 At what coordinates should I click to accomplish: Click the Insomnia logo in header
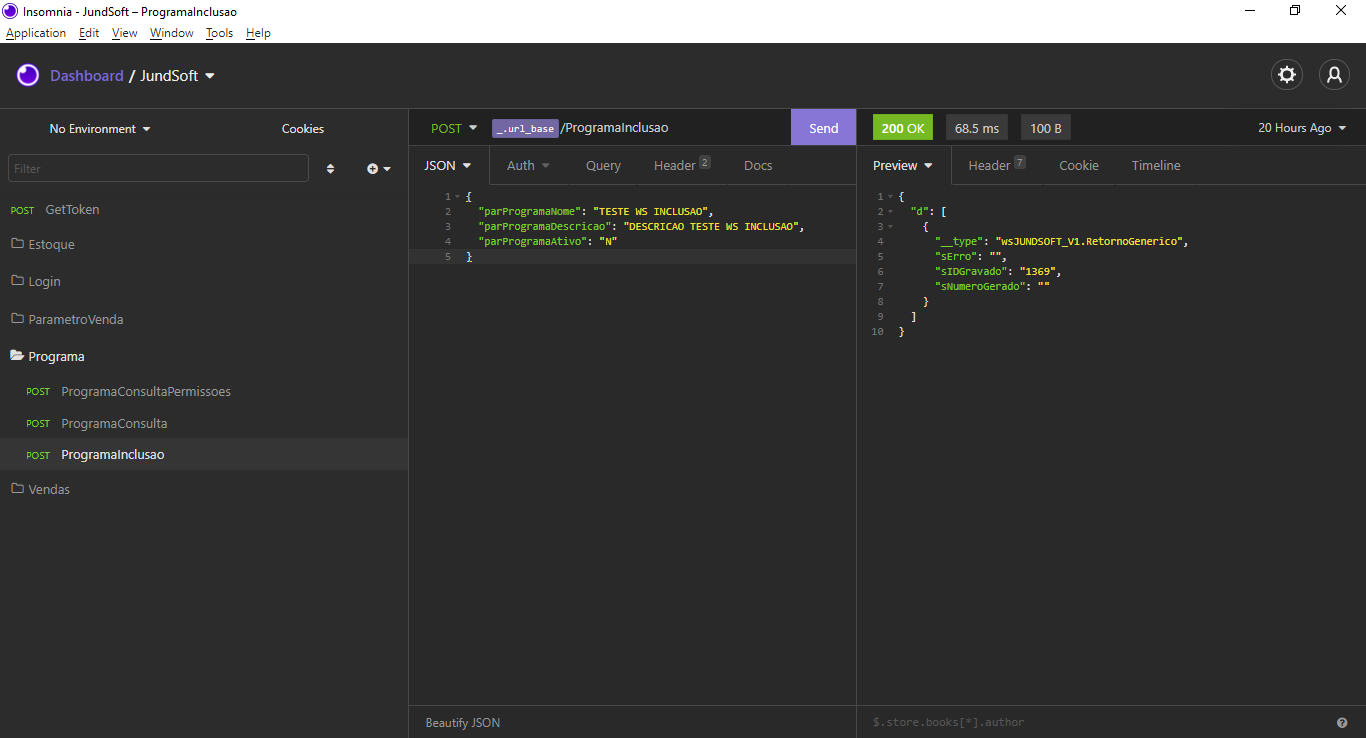28,75
